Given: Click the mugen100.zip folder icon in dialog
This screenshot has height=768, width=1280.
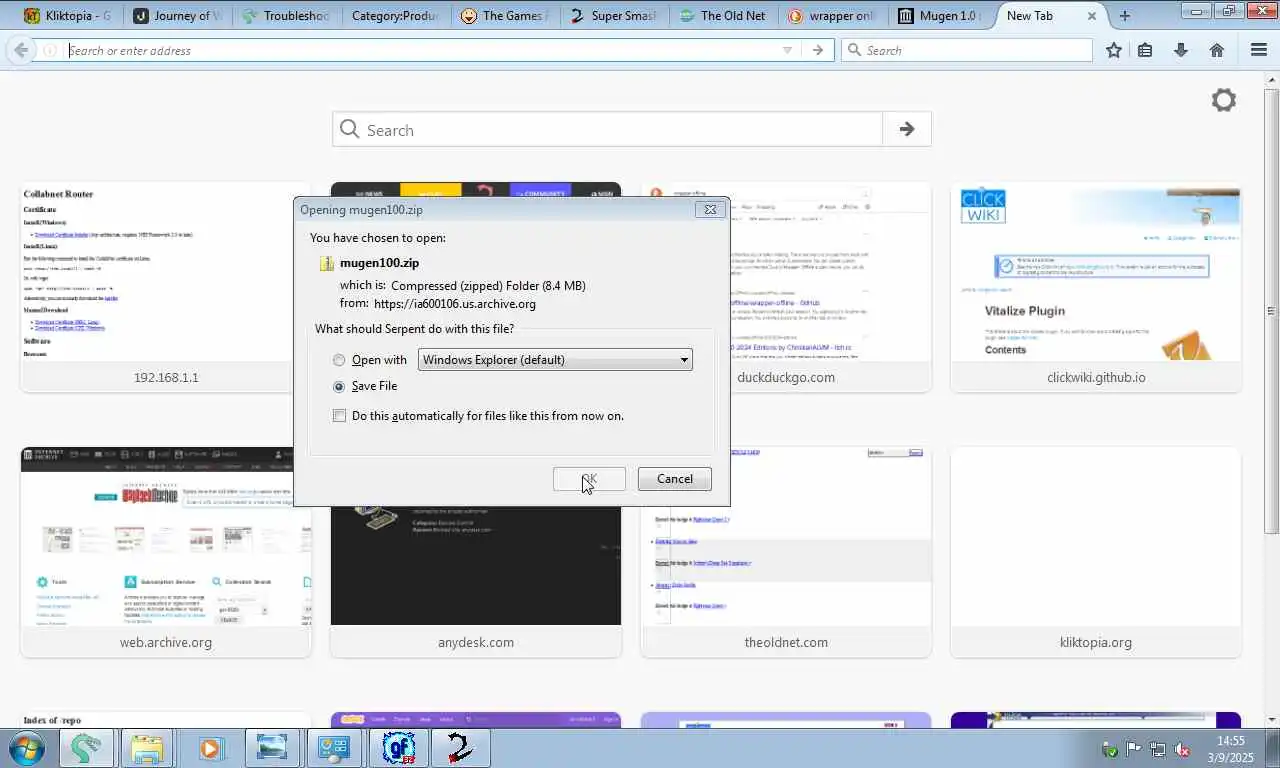Looking at the screenshot, I should click(x=326, y=263).
